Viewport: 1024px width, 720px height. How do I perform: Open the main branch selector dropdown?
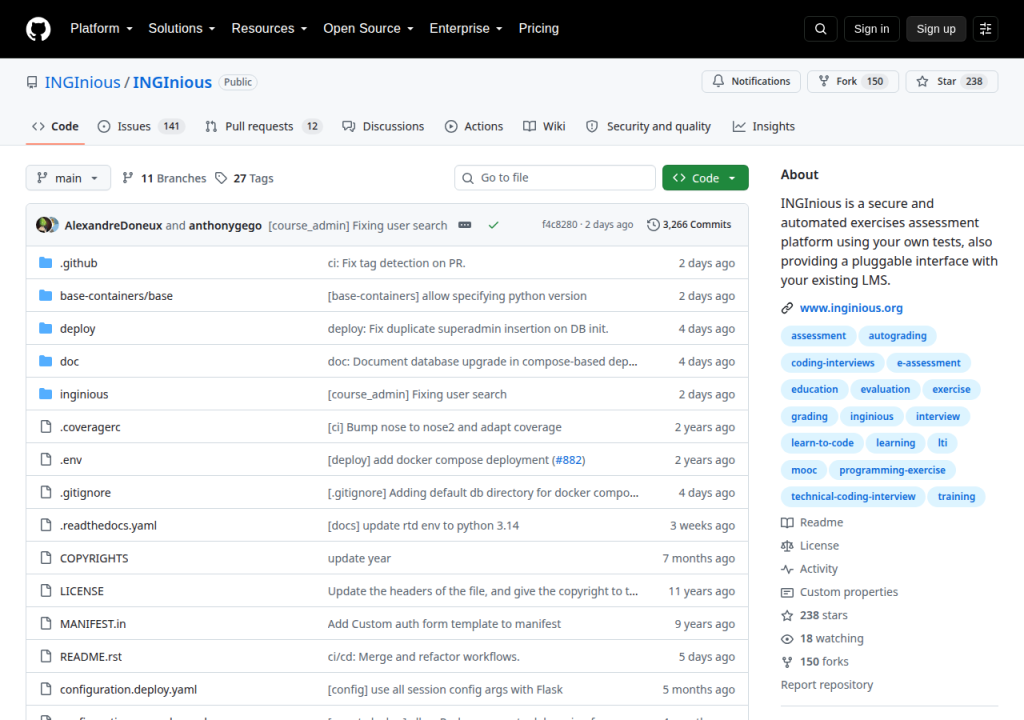(x=68, y=178)
